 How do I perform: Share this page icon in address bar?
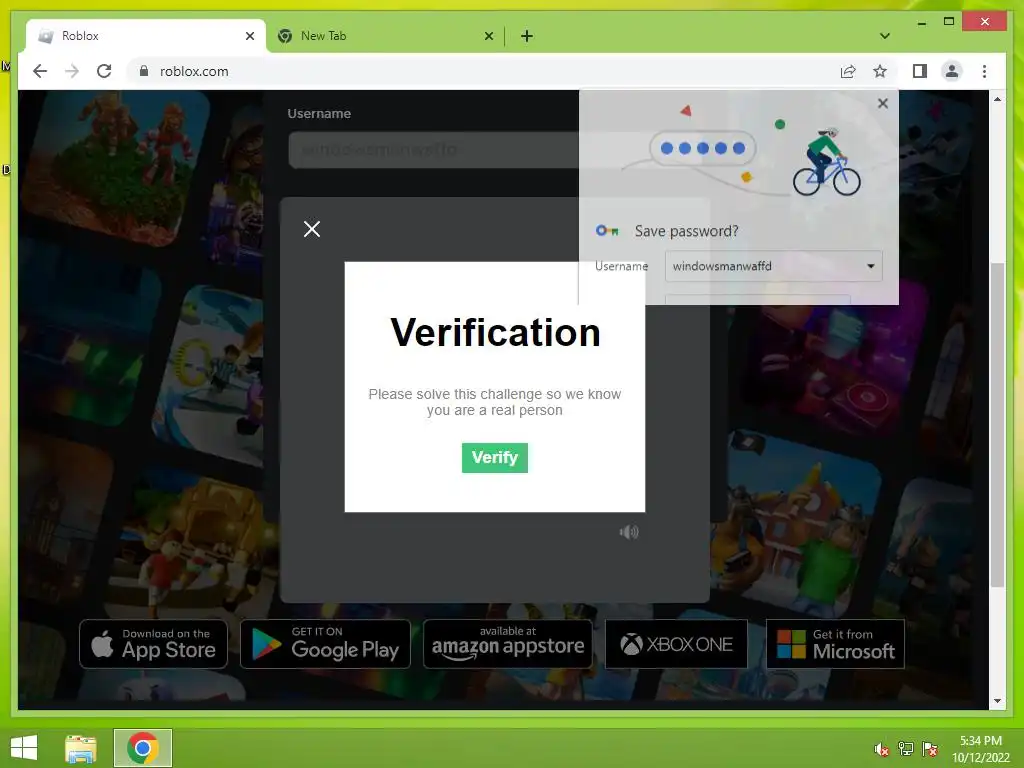[x=848, y=71]
